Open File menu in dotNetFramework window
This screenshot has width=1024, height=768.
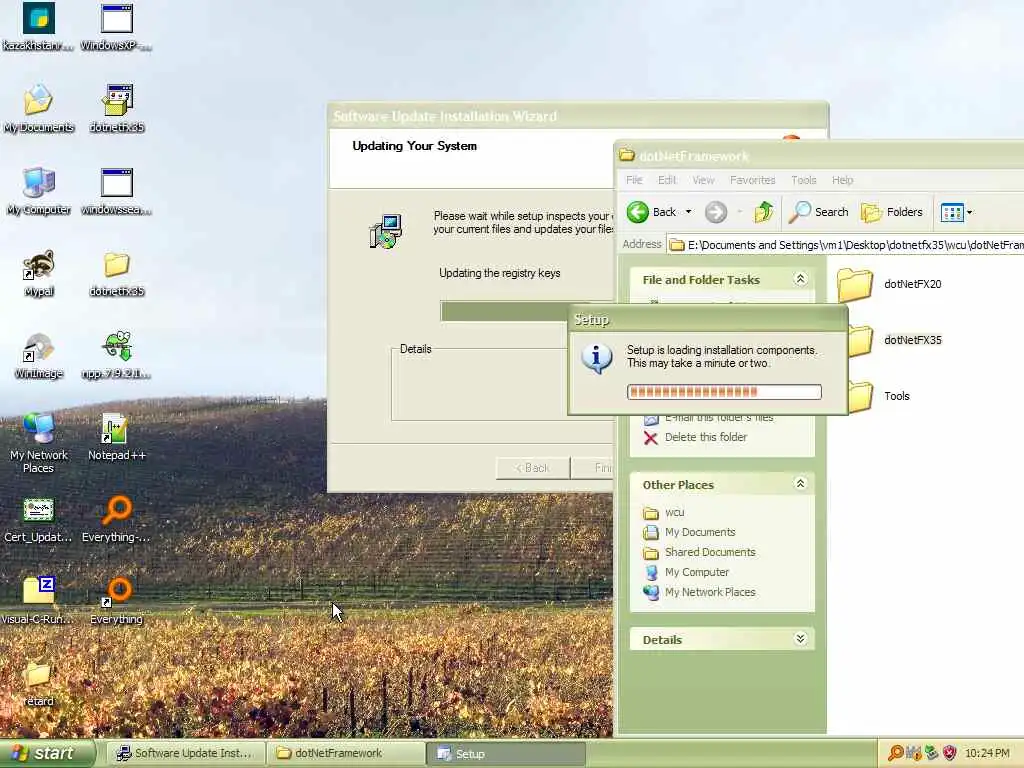tap(634, 180)
